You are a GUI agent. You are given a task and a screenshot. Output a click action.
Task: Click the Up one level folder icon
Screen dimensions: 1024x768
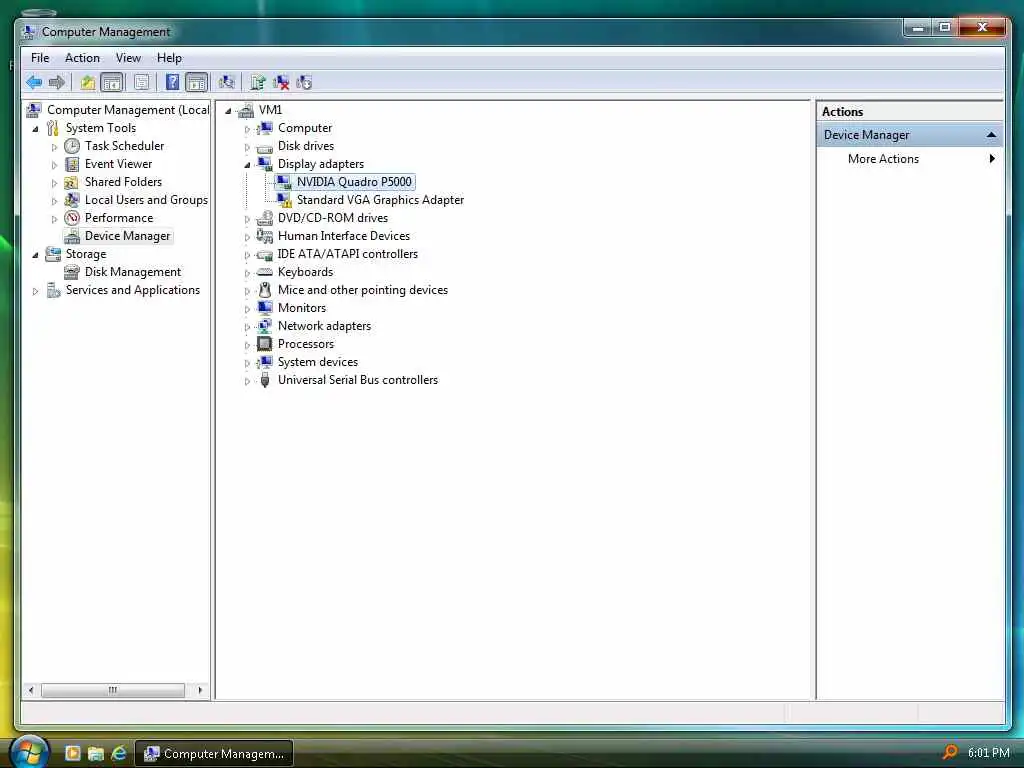pos(88,82)
